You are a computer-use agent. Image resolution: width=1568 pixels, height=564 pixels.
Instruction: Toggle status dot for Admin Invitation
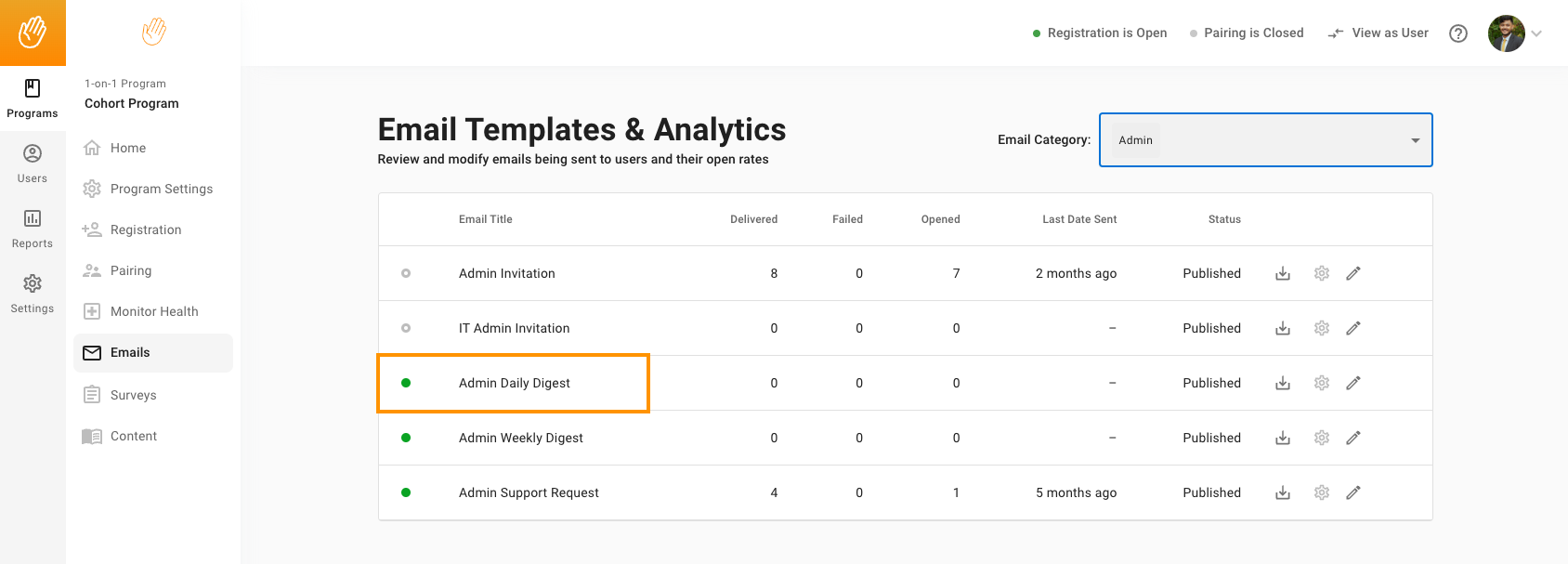(x=406, y=273)
